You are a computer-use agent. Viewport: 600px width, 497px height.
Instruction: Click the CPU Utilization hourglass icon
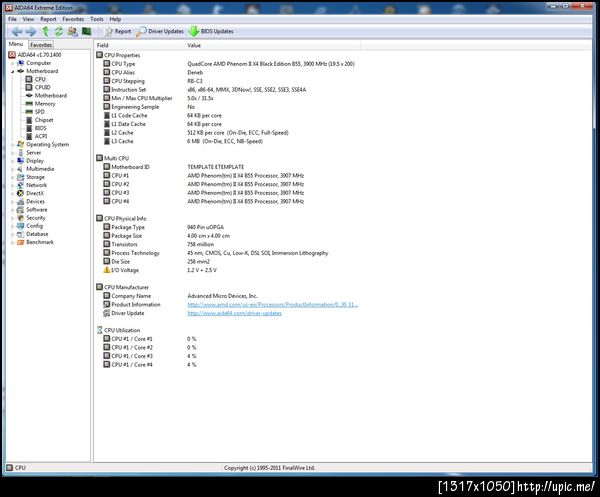click(99, 330)
